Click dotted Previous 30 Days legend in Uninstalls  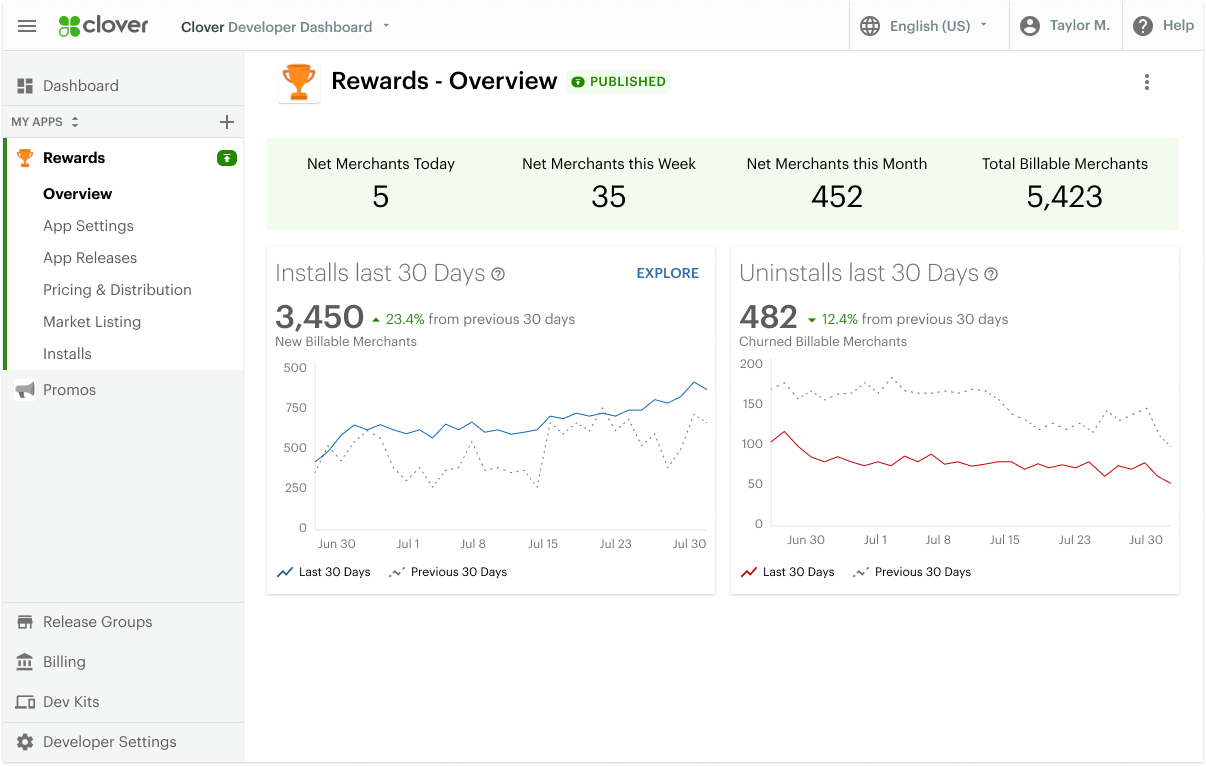pos(912,572)
